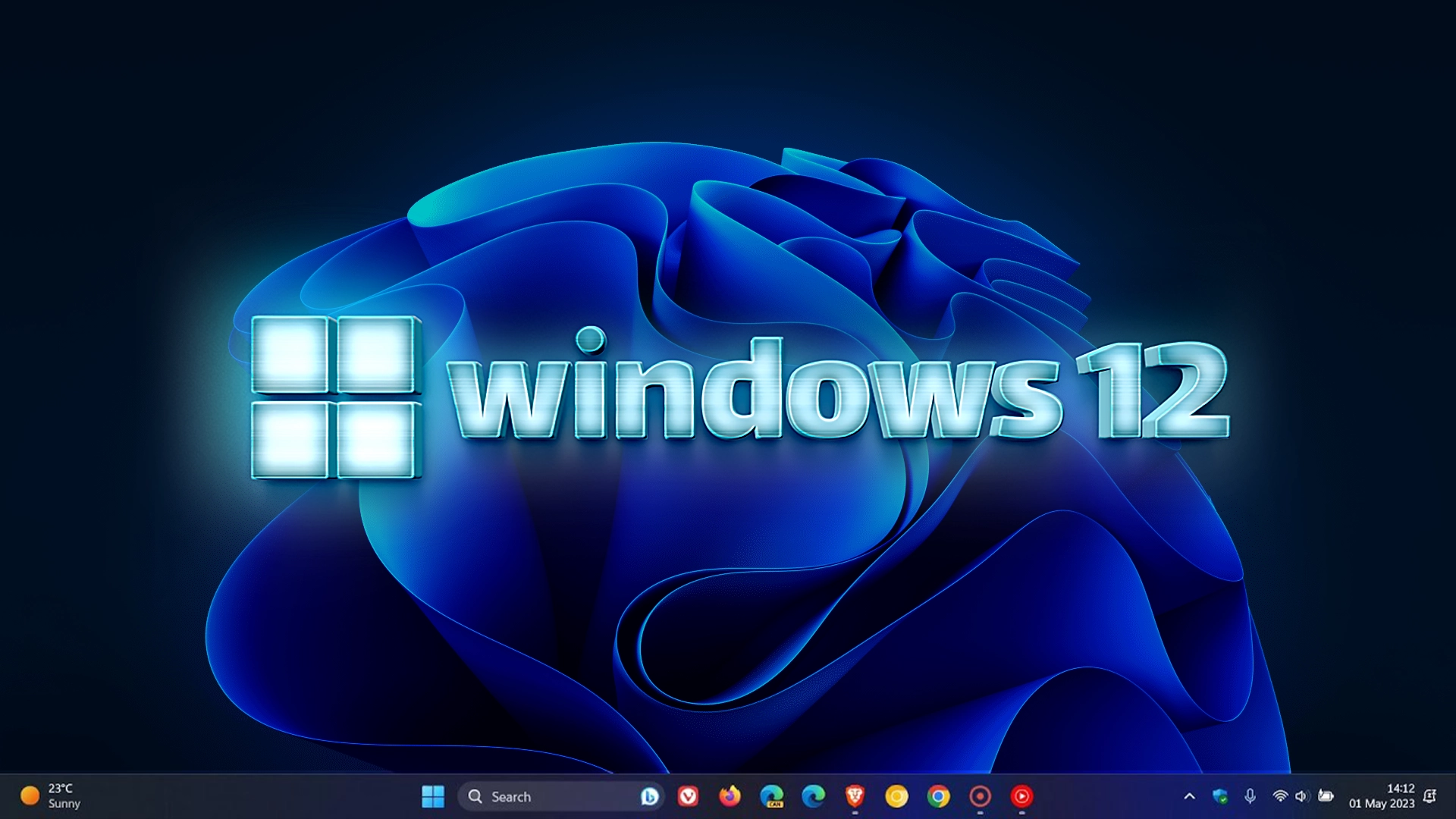1456x819 pixels.
Task: Open Windows Security tray icon
Action: tap(1220, 796)
